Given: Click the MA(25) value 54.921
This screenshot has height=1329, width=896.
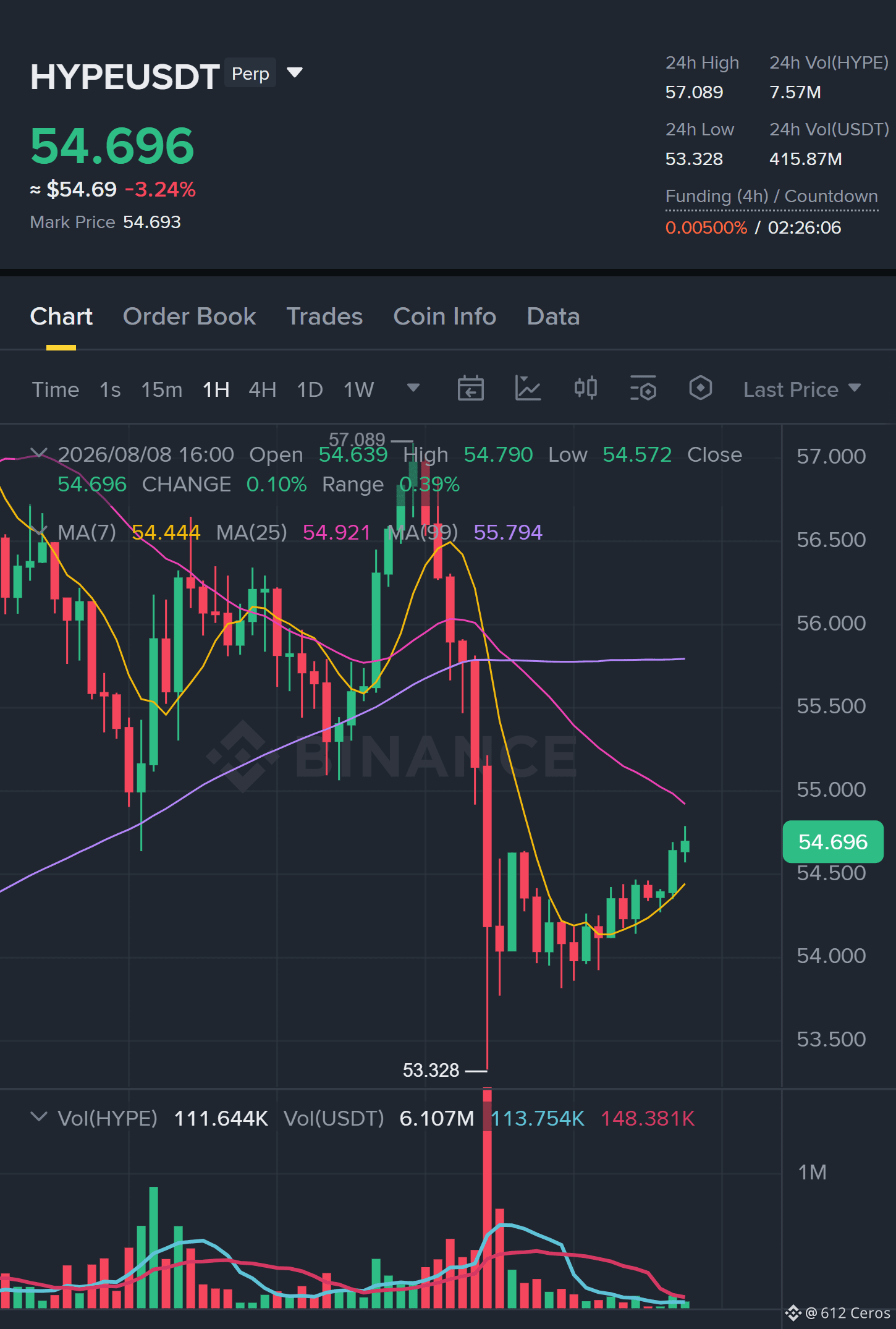Looking at the screenshot, I should (x=337, y=532).
